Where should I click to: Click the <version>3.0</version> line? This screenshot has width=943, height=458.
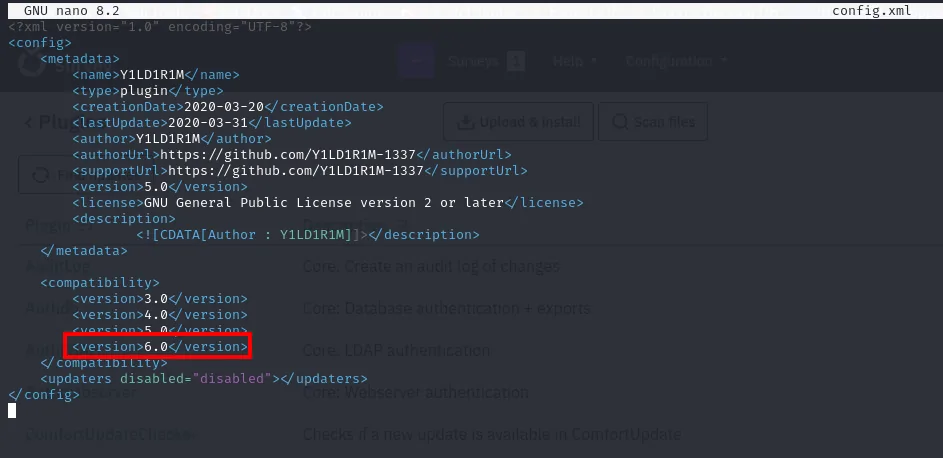tap(160, 299)
